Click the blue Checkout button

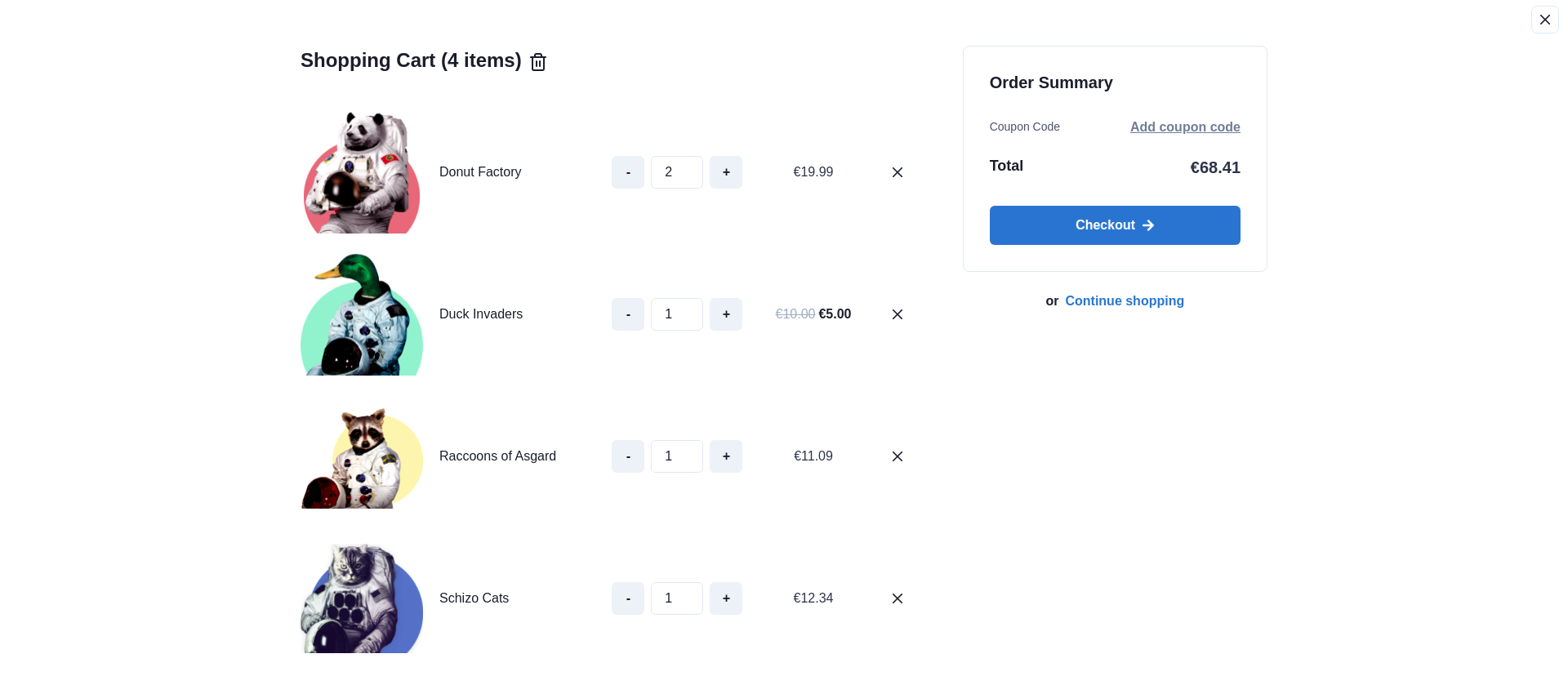(1114, 225)
